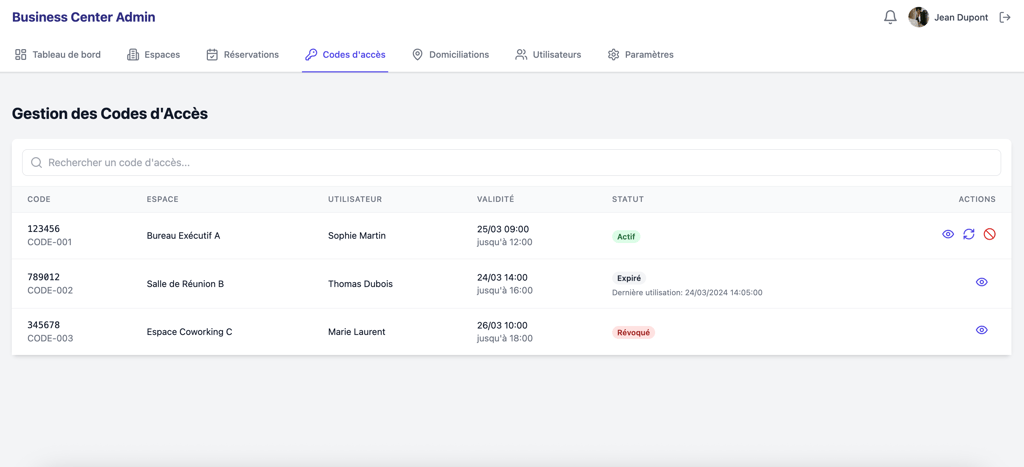1024x467 pixels.
Task: Click user Thomas Dubois
Action: [360, 284]
